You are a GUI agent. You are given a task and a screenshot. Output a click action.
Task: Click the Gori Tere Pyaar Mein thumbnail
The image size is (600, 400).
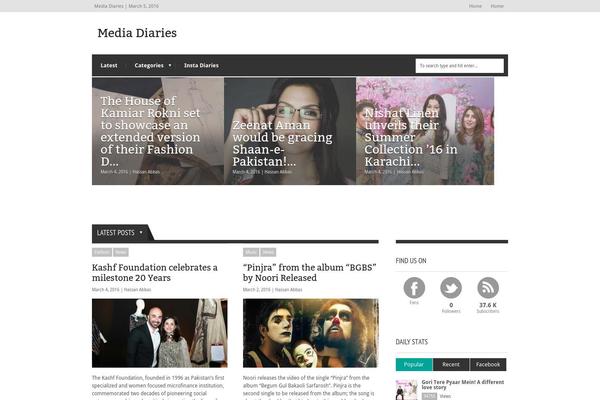tap(406, 390)
